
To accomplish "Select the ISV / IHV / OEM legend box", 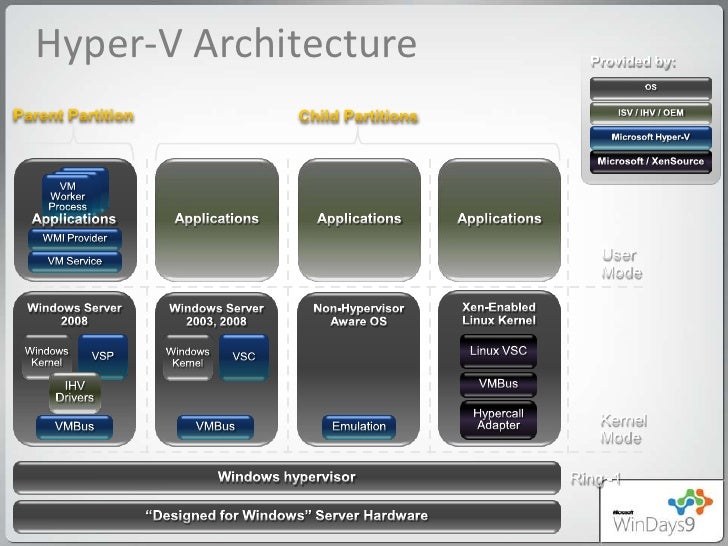I will click(x=650, y=113).
